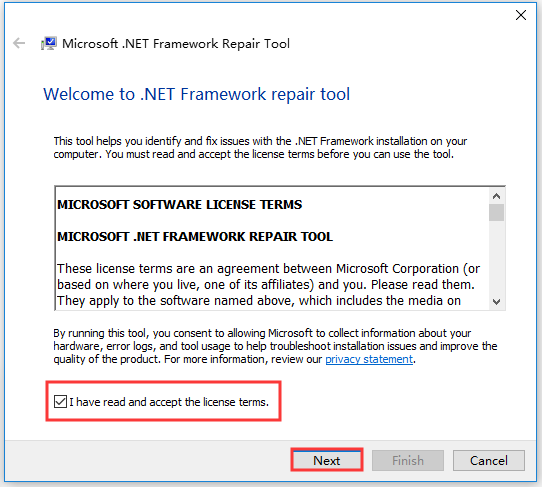Image resolution: width=542 pixels, height=487 pixels.
Task: Go back using the left arrow icon
Action: point(19,43)
